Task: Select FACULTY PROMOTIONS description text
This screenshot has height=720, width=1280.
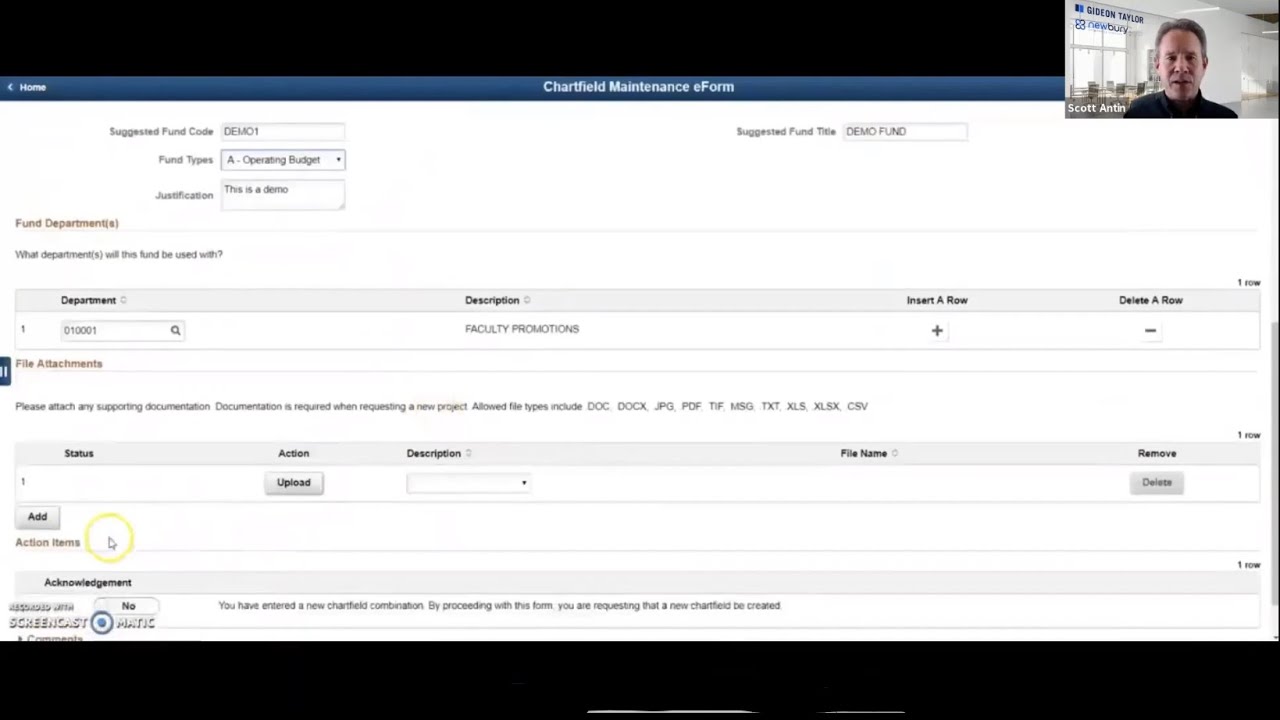Action: point(522,329)
